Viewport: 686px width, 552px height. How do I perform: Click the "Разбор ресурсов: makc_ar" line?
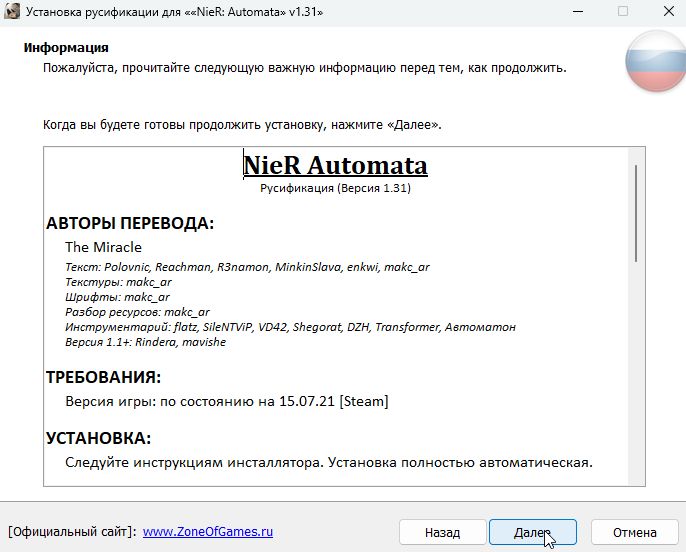pyautogui.click(x=137, y=312)
